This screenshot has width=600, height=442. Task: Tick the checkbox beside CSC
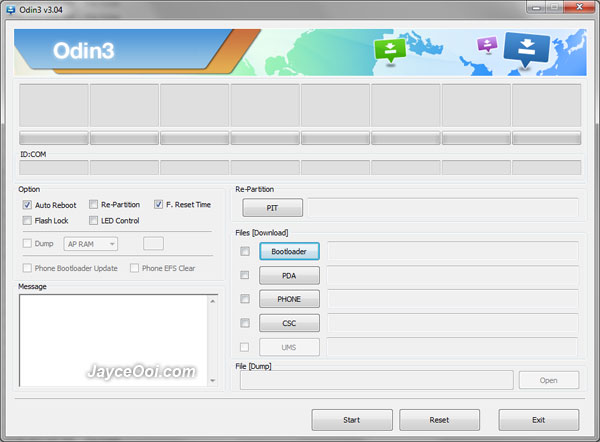(245, 323)
